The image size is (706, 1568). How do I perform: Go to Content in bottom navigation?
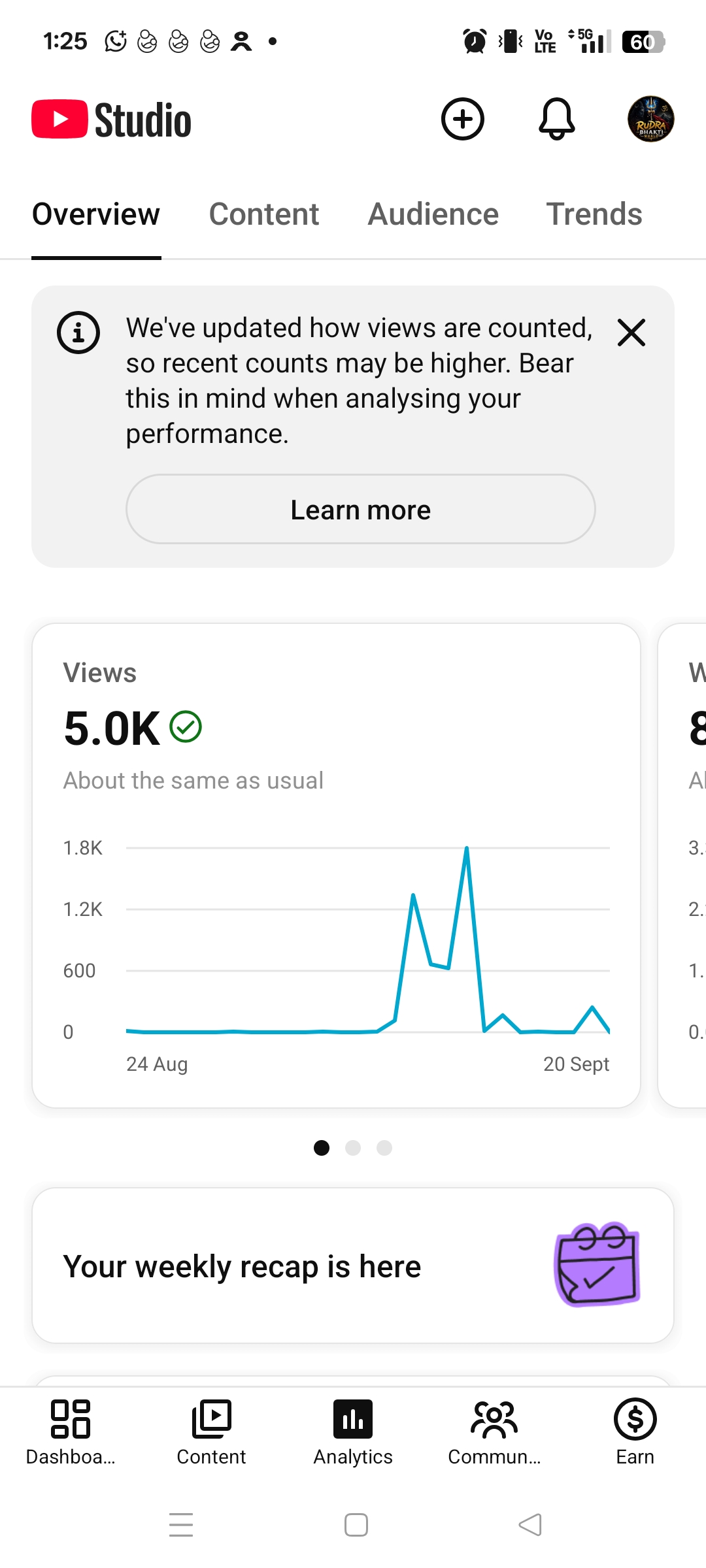point(211,1432)
